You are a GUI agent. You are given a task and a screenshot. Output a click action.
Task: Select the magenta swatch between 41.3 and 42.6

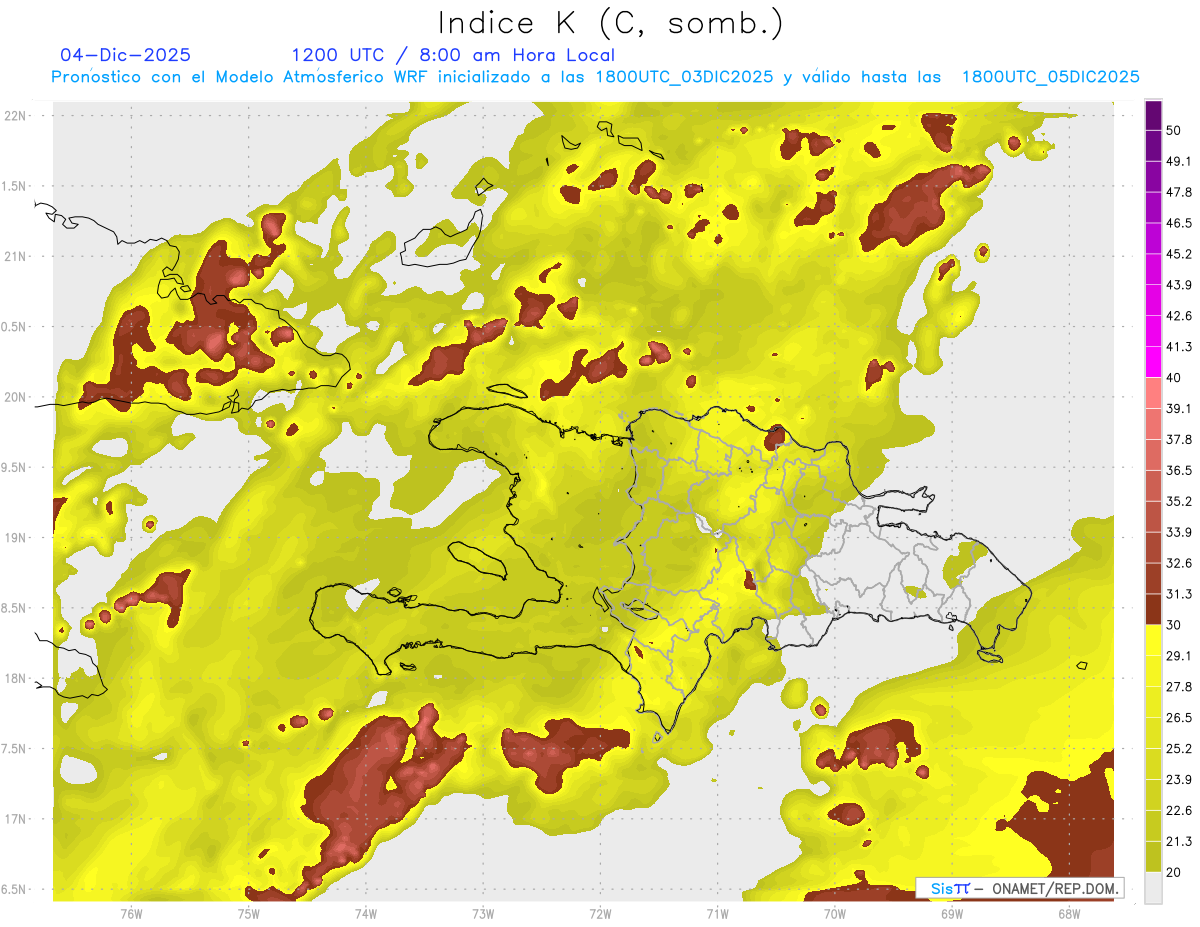pos(1154,331)
